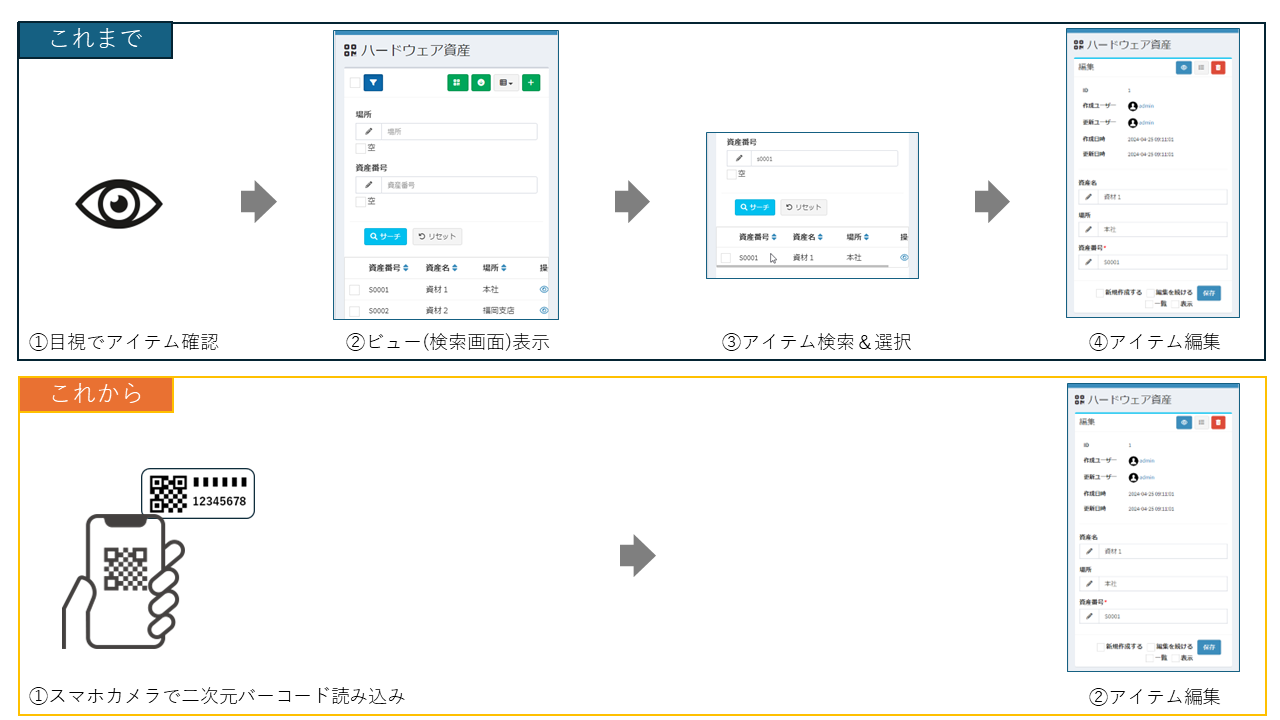1280x720 pixels.
Task: Open the column list dropdown in the toolbar
Action: (x=506, y=83)
